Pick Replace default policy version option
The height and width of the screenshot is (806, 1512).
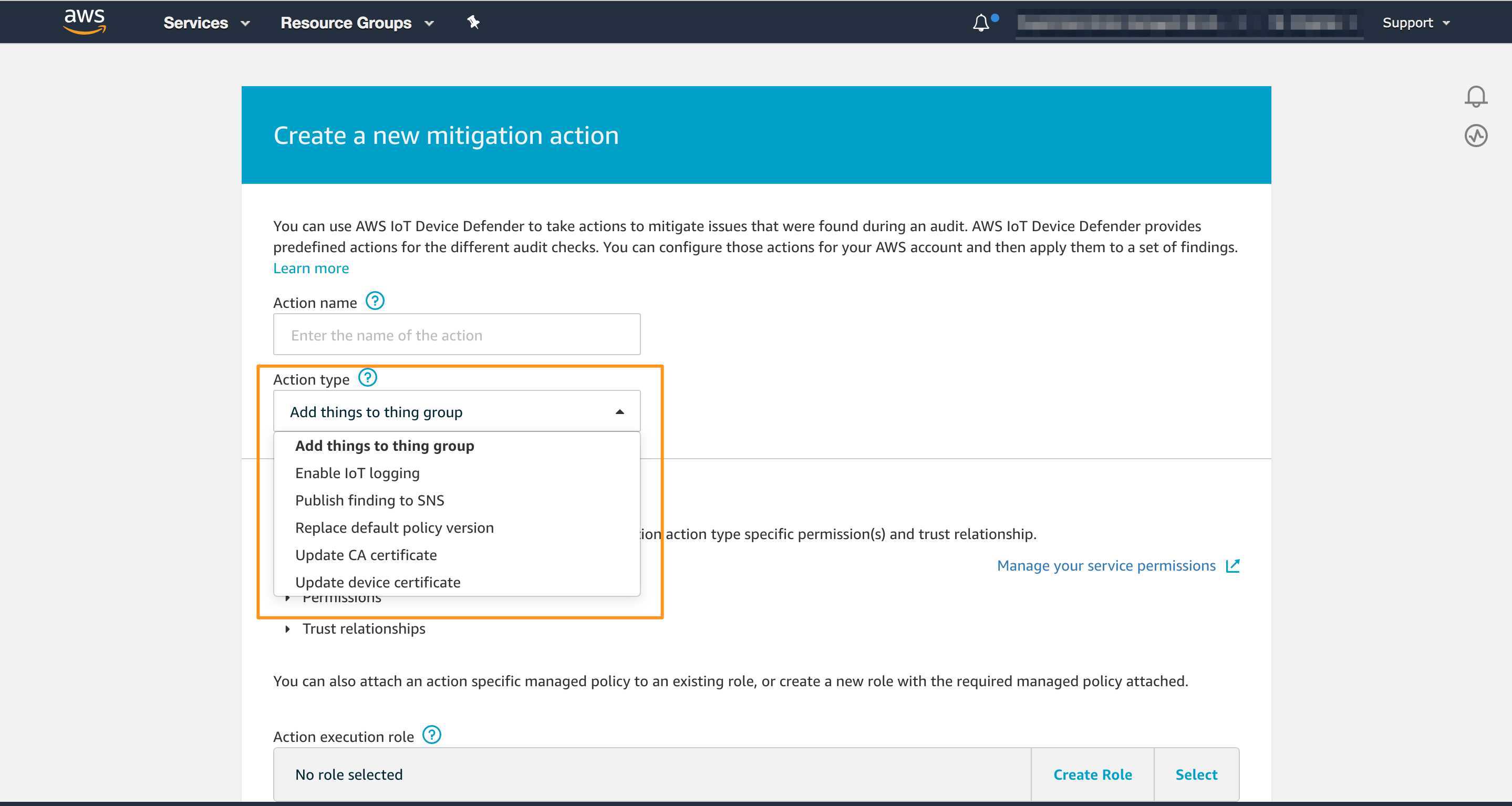pyautogui.click(x=457, y=528)
